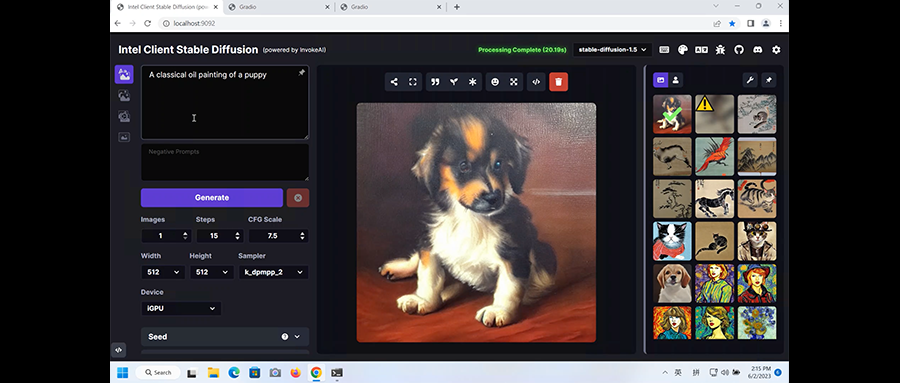Open the keyboard hotkeys icon in header
900x383 pixels.
point(664,50)
